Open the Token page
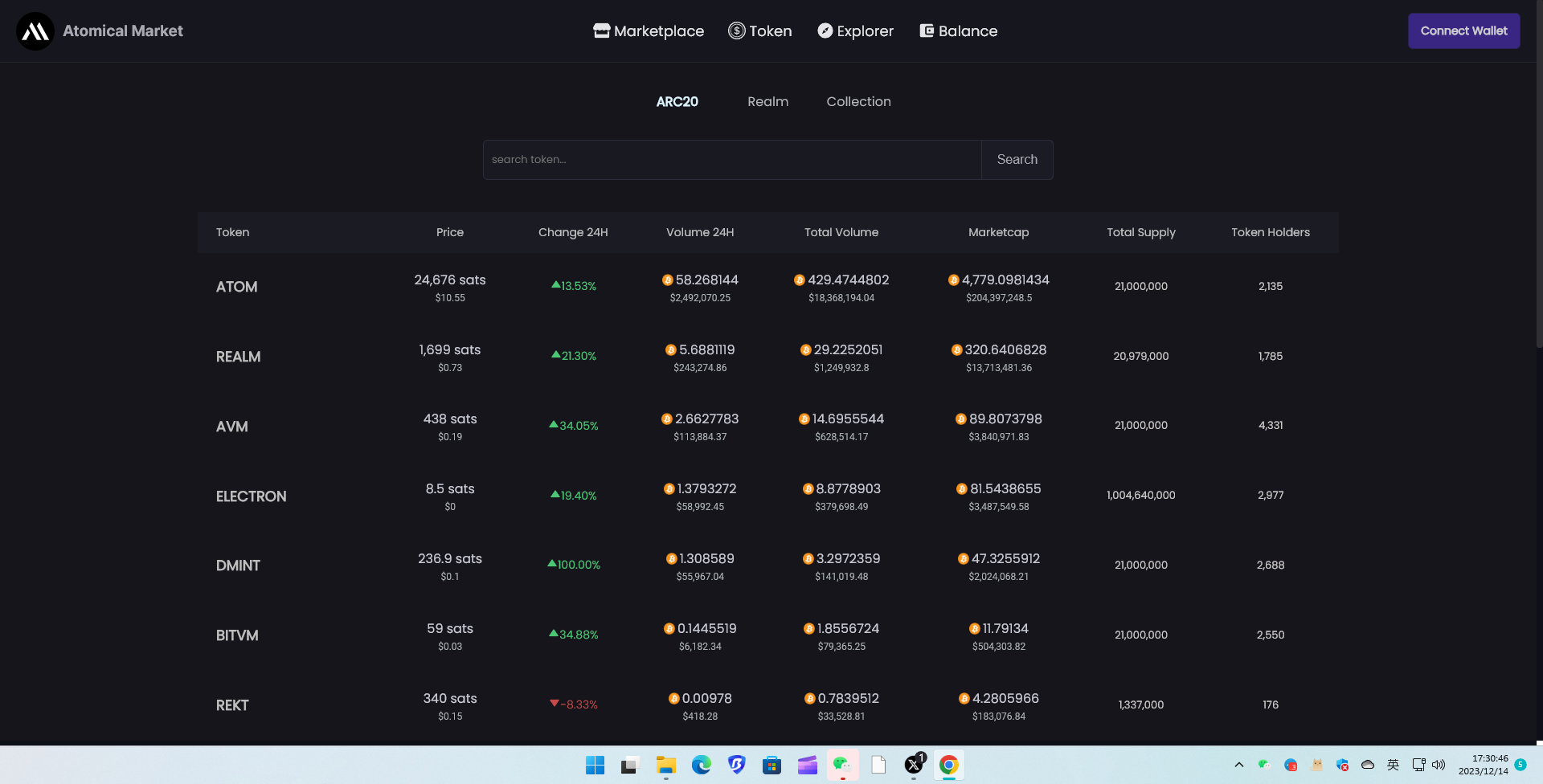Screen dimensions: 1543x784 (760, 31)
